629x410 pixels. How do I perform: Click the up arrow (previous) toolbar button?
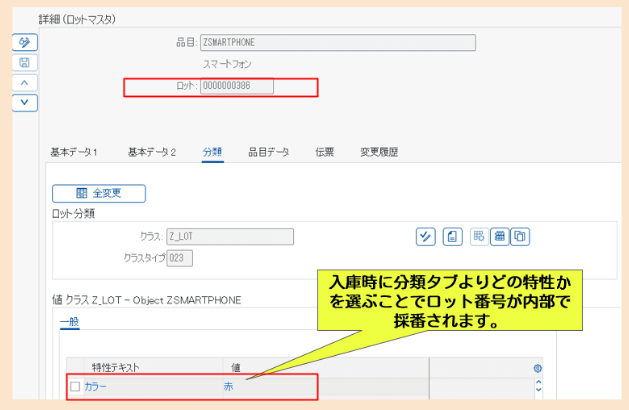24,82
